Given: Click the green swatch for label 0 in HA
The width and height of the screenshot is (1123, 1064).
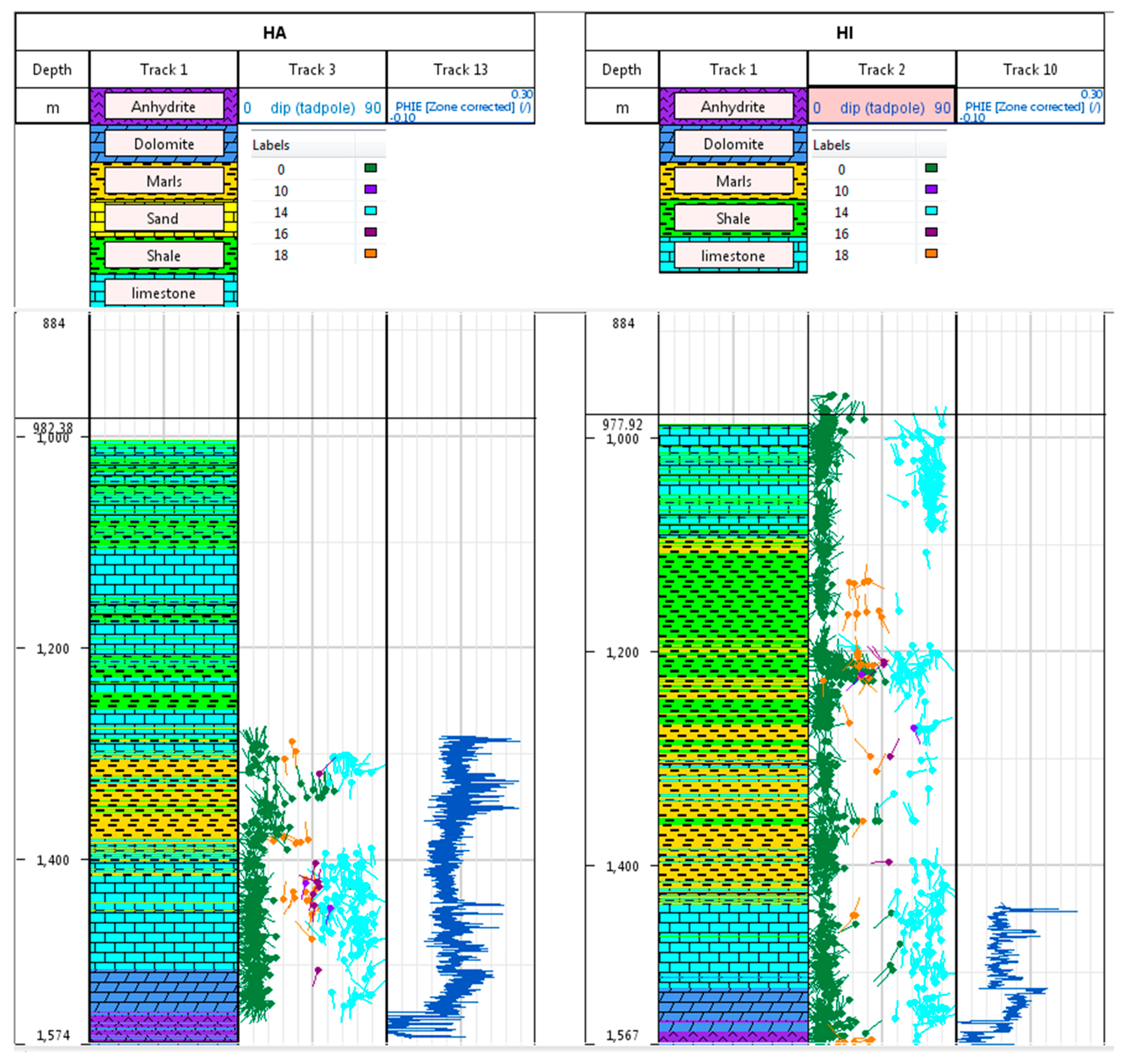Looking at the screenshot, I should point(370,168).
